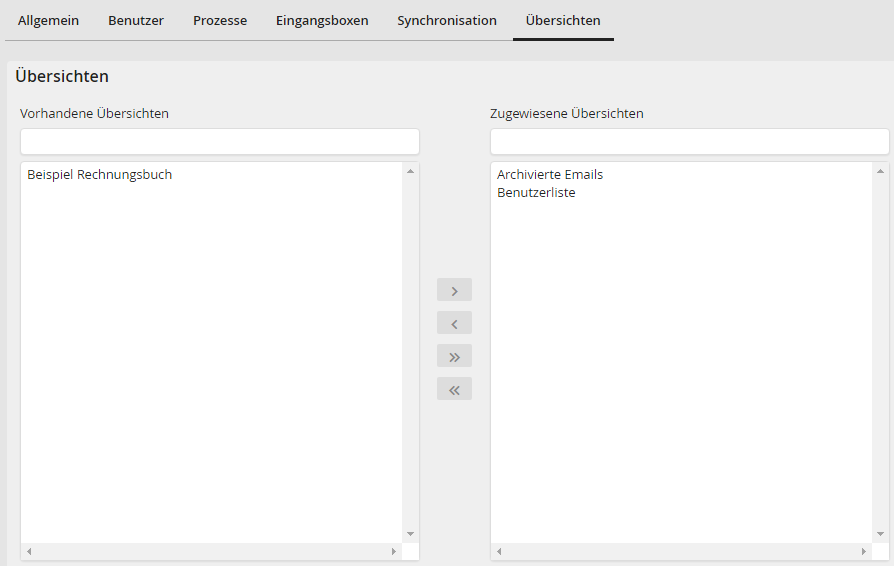Click the double left arrow remove-all button
894x566 pixels.
[x=454, y=389]
